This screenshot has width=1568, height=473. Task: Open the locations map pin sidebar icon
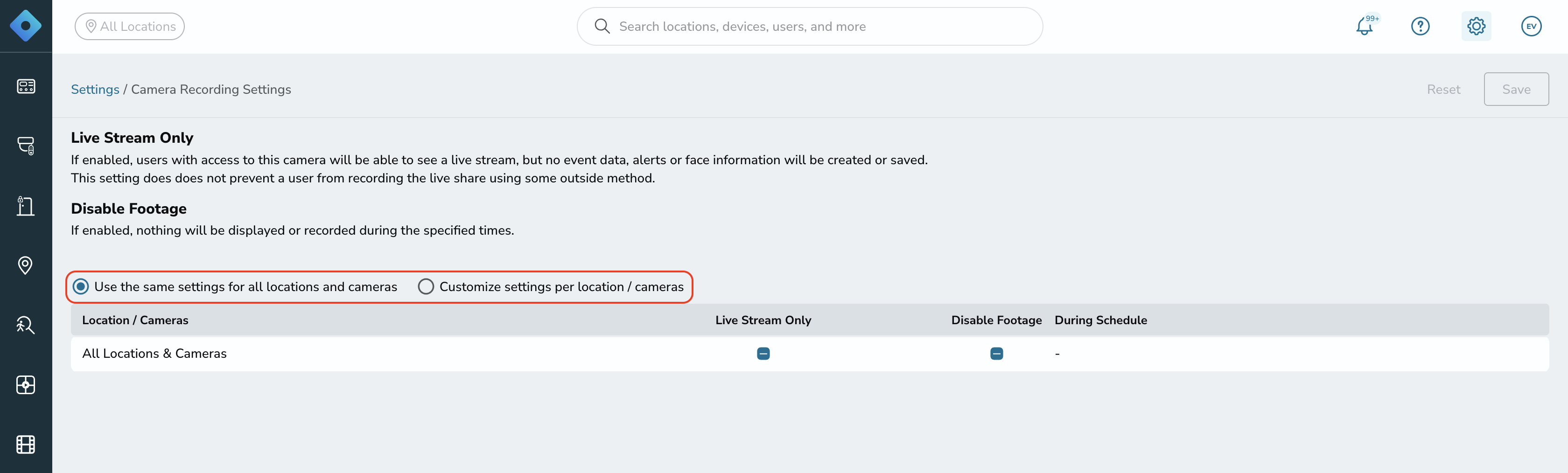pos(26,265)
